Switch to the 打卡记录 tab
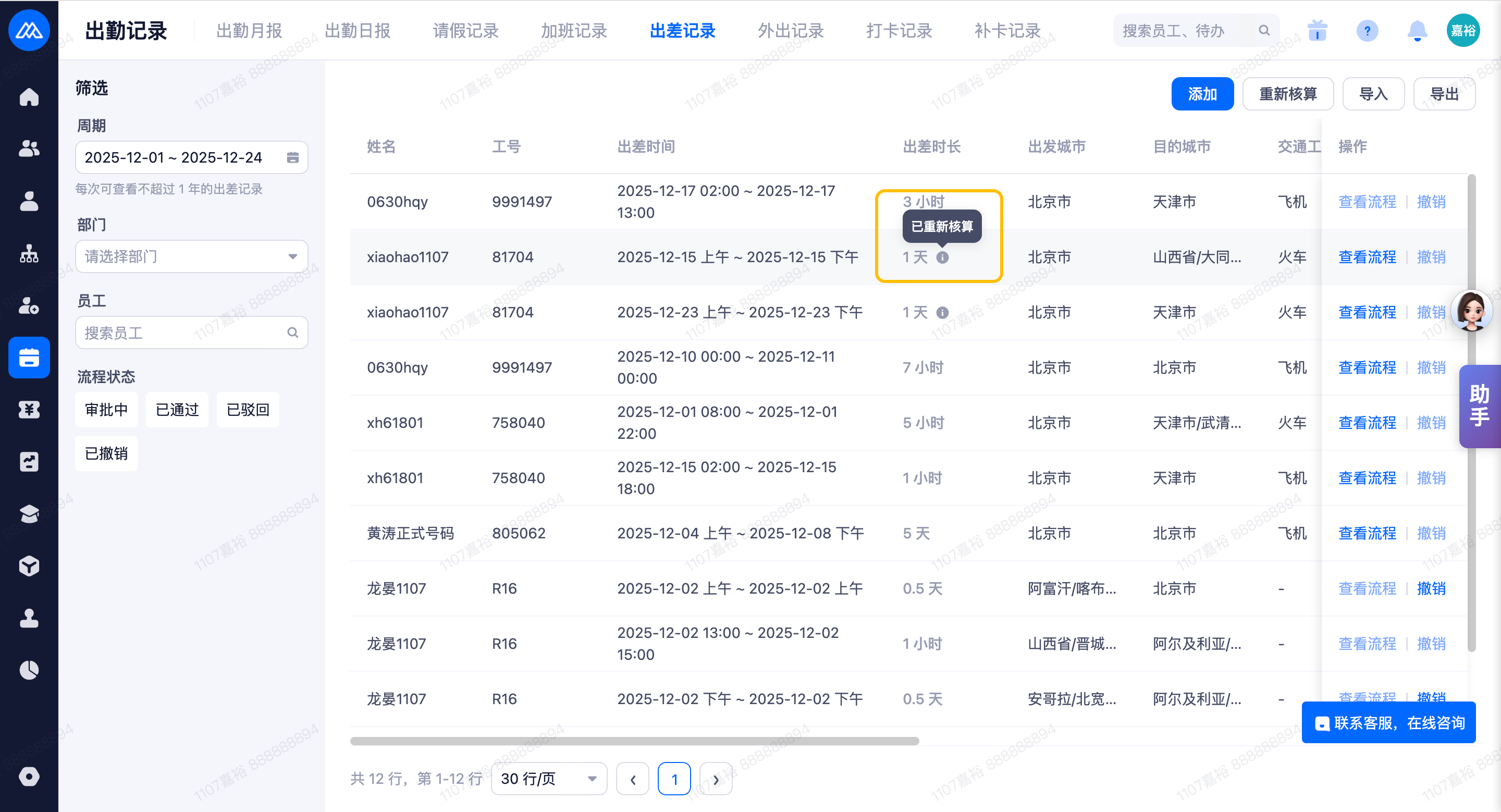 899,30
